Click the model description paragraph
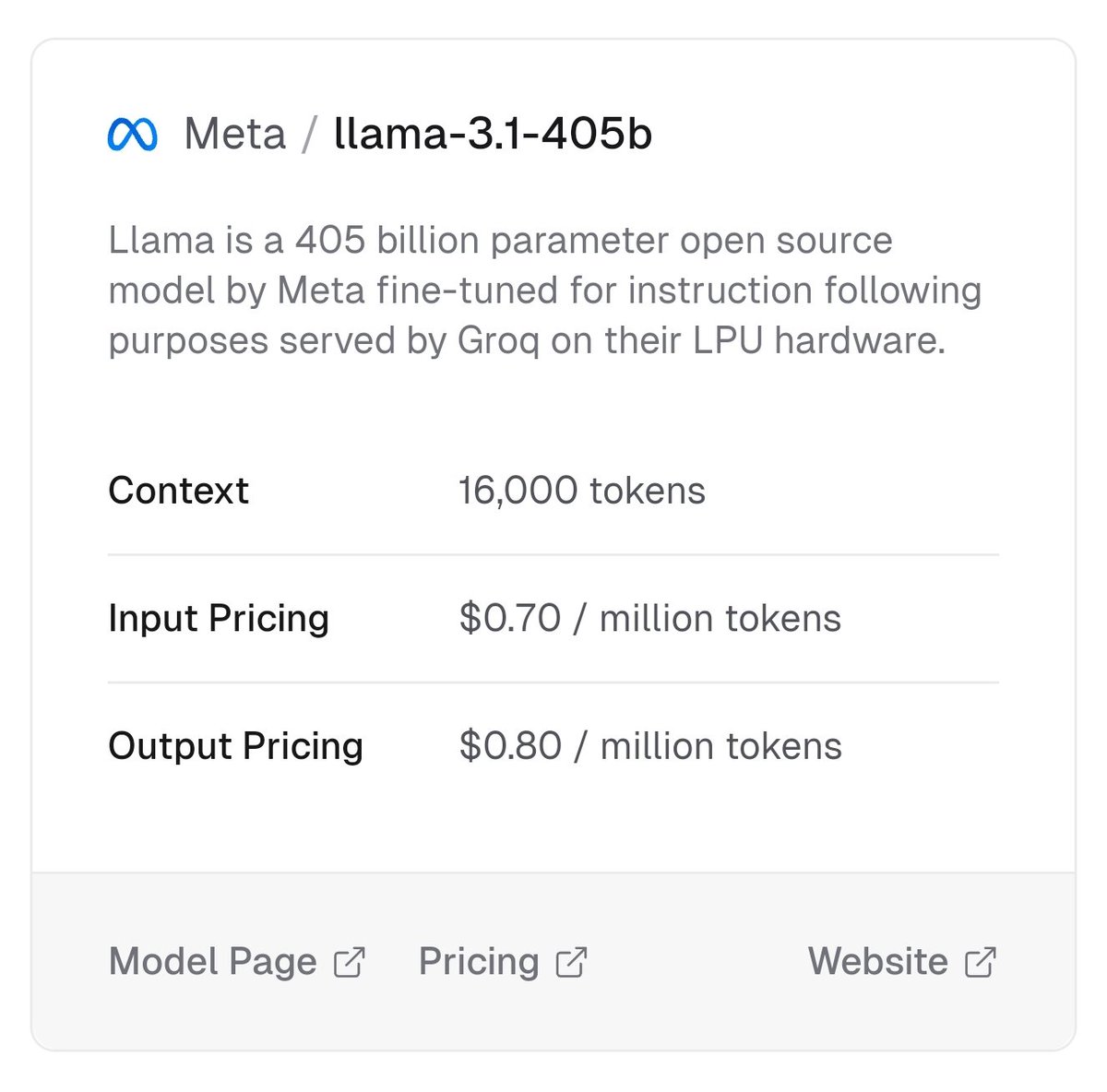Viewport: 1107px width, 1092px height. click(x=544, y=291)
